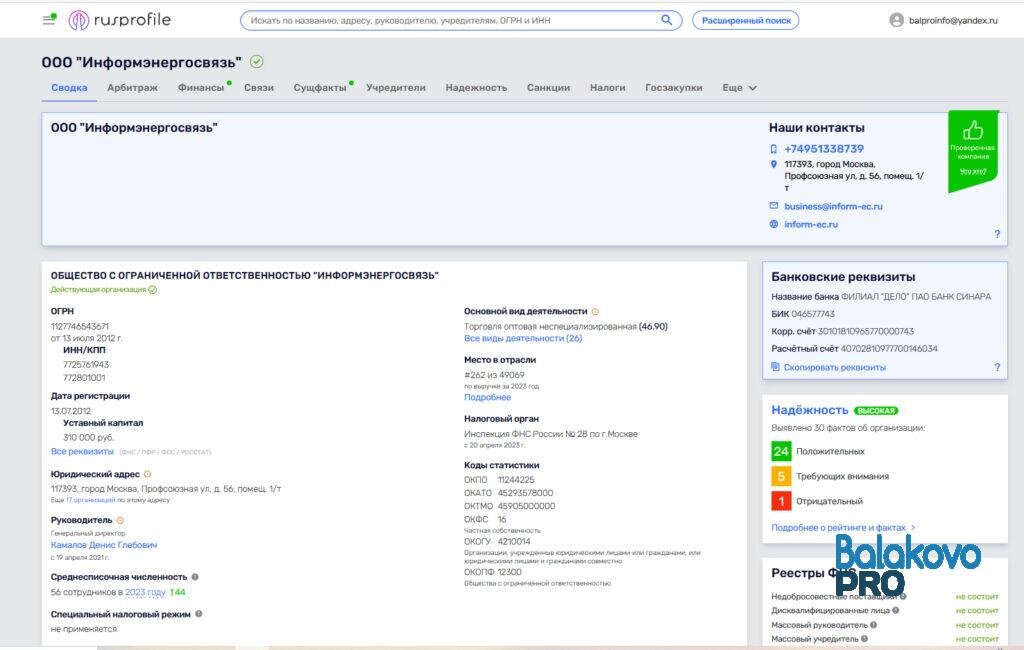Click the Надёжность heading link
The height and width of the screenshot is (650, 1024).
pos(810,410)
